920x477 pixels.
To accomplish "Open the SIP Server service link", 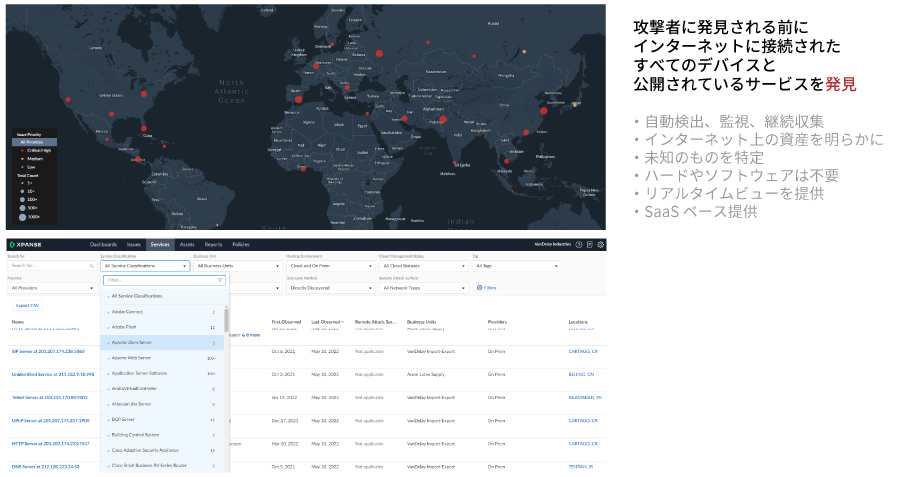I will [x=48, y=351].
